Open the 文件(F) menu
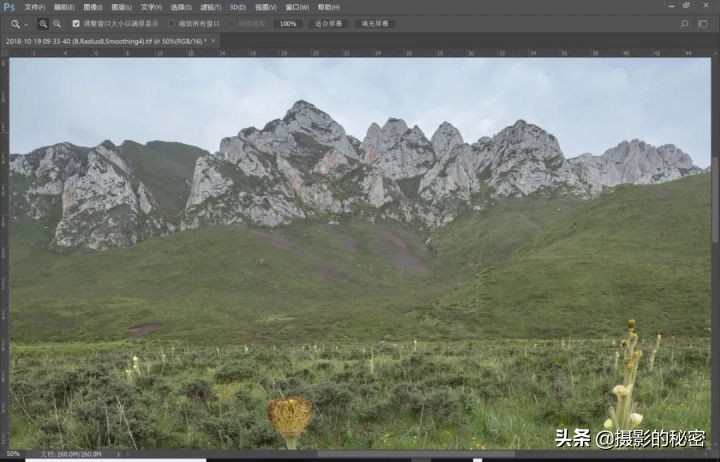Screen dimensions: 720x462 [35, 7]
